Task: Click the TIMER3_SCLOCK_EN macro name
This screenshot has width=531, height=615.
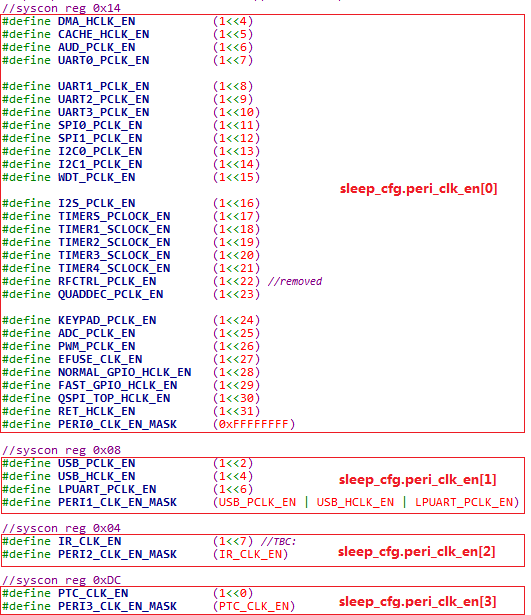Action: 114,255
